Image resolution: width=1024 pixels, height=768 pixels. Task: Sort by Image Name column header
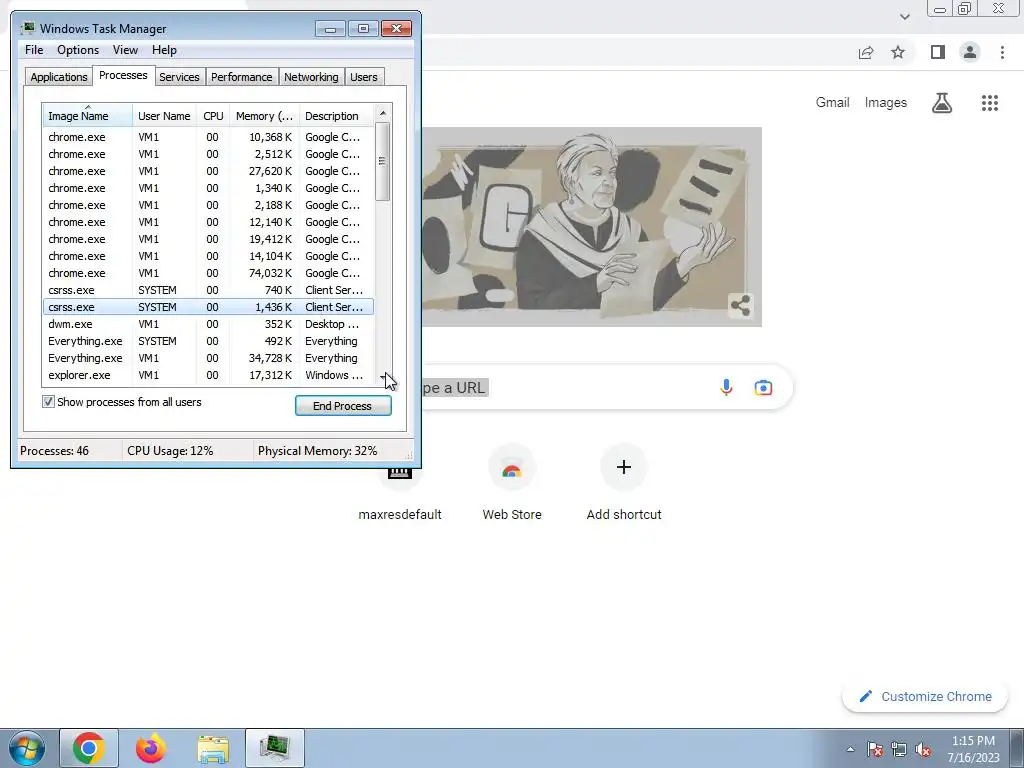click(x=88, y=116)
